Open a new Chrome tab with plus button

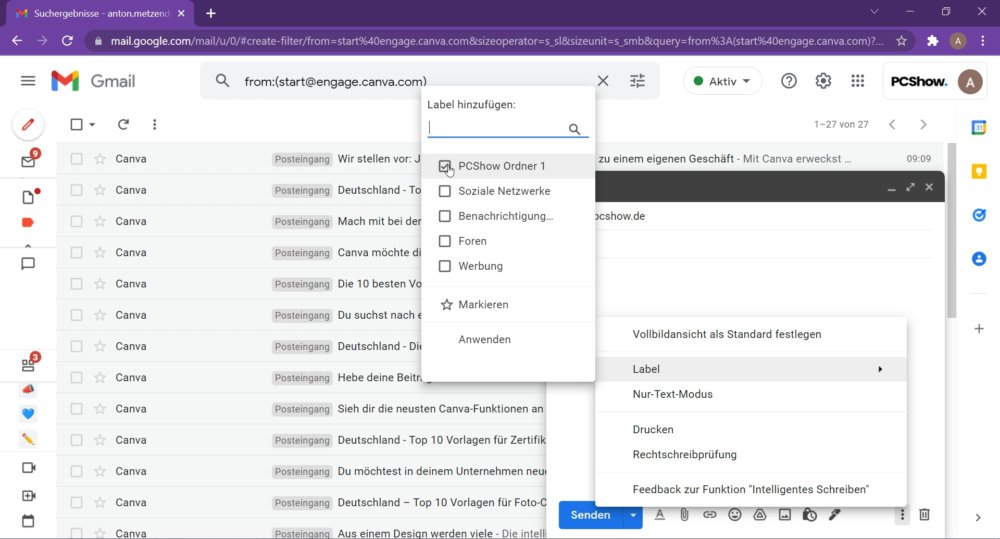tap(211, 13)
